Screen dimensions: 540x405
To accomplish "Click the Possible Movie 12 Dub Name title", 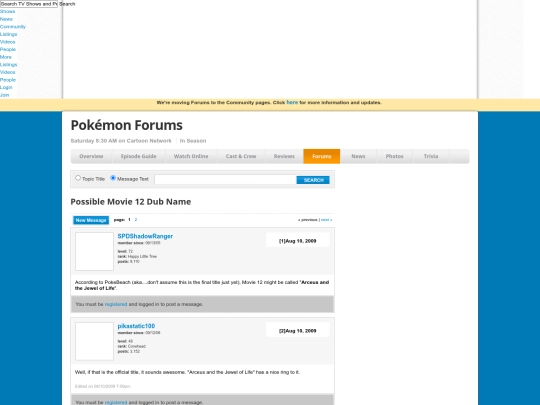I will (x=131, y=202).
